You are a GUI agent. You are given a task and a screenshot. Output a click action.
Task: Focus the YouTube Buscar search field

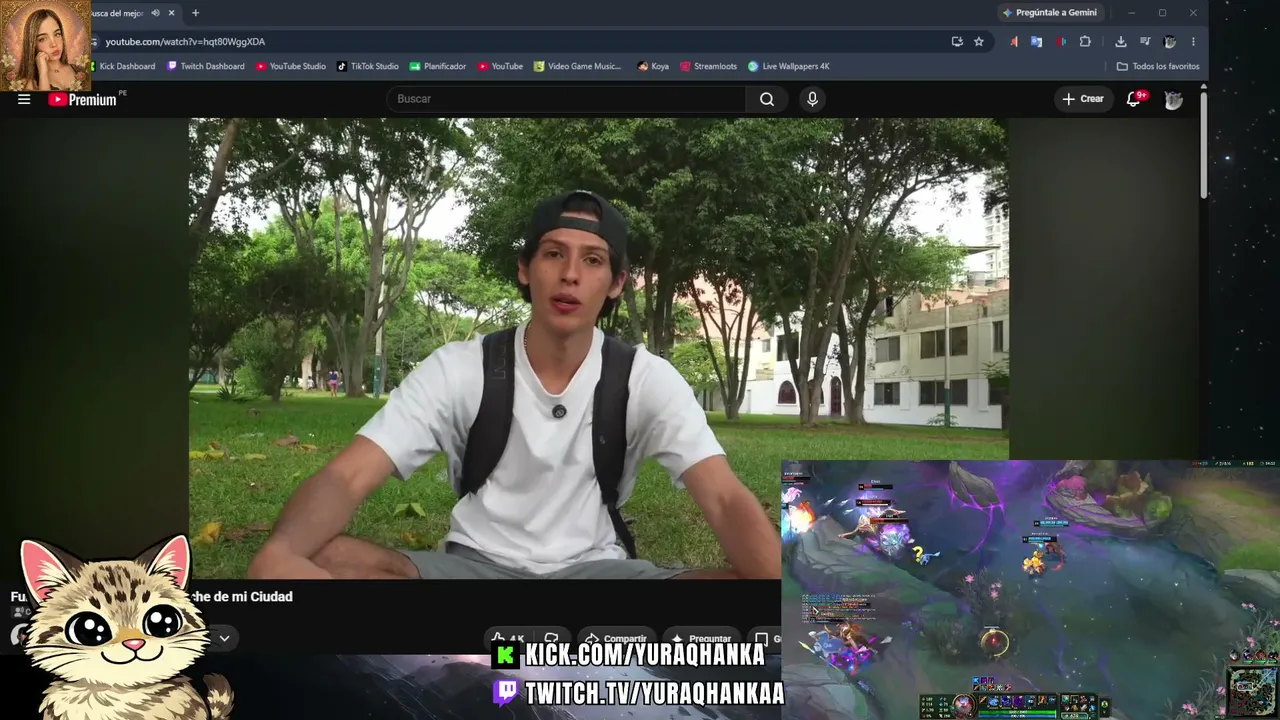pos(566,99)
